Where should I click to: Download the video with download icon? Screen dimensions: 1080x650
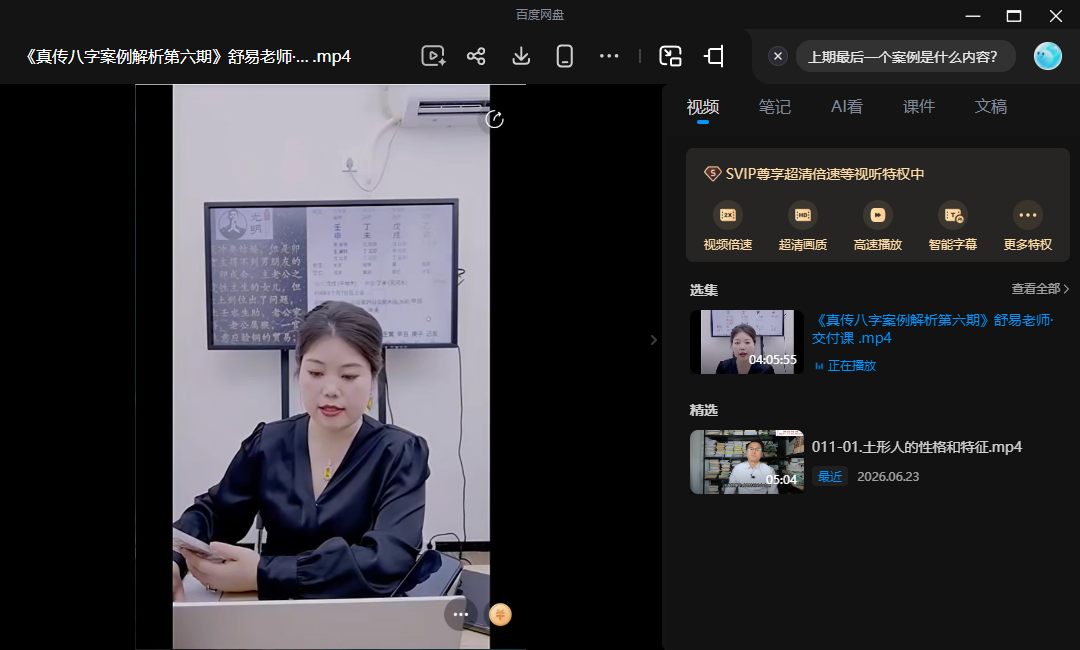pyautogui.click(x=521, y=56)
